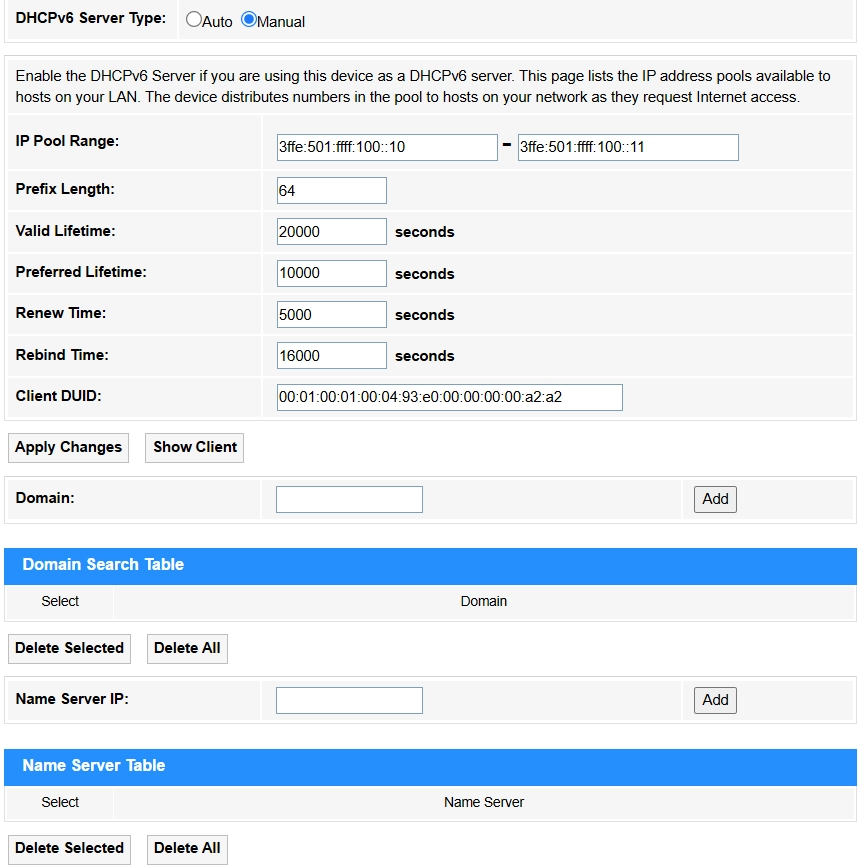Delete All name server entries
This screenshot has width=864, height=868.
tap(187, 849)
